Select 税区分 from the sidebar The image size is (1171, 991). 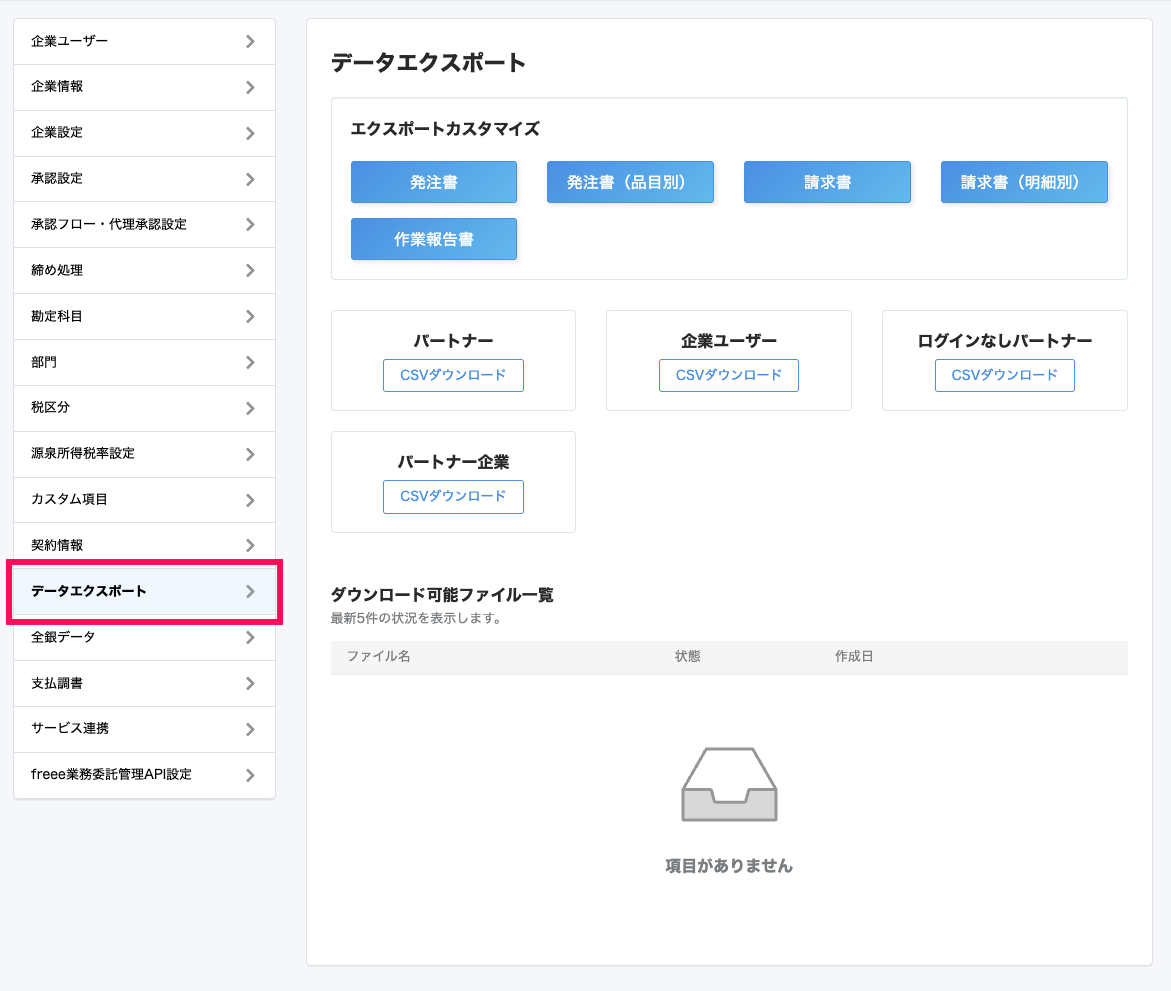[x=144, y=408]
